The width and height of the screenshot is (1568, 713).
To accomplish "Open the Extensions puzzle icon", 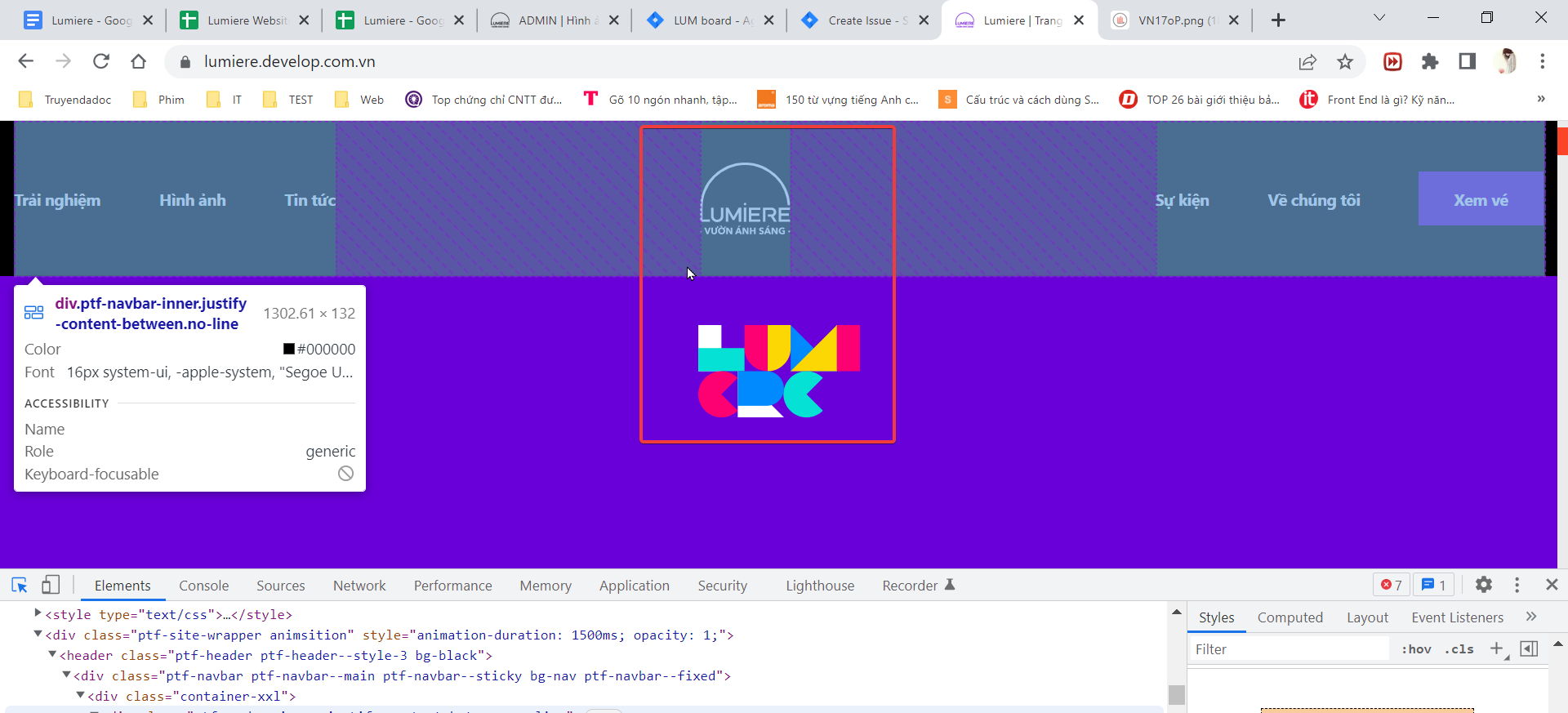I will point(1430,61).
